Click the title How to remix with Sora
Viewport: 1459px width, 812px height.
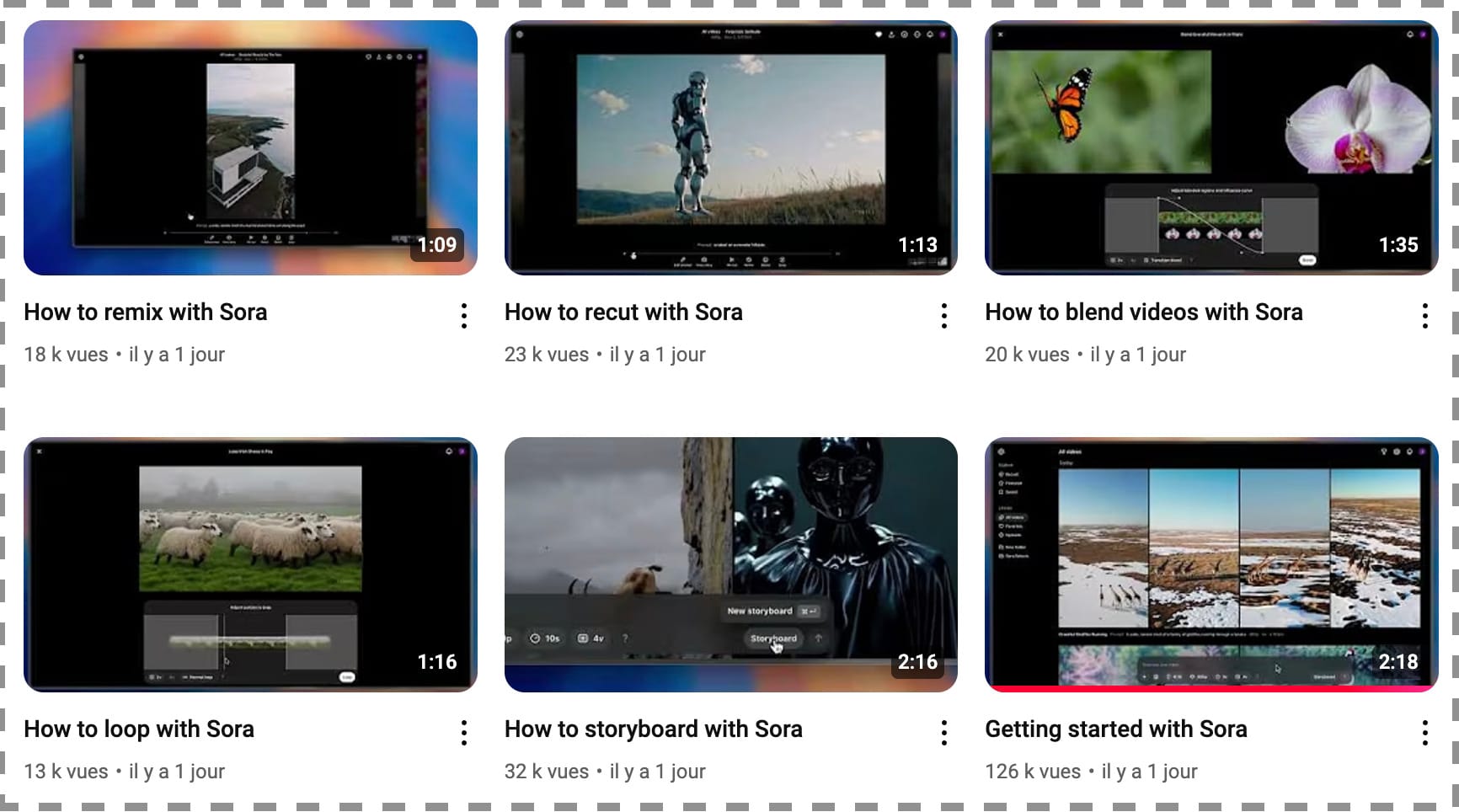click(x=146, y=313)
